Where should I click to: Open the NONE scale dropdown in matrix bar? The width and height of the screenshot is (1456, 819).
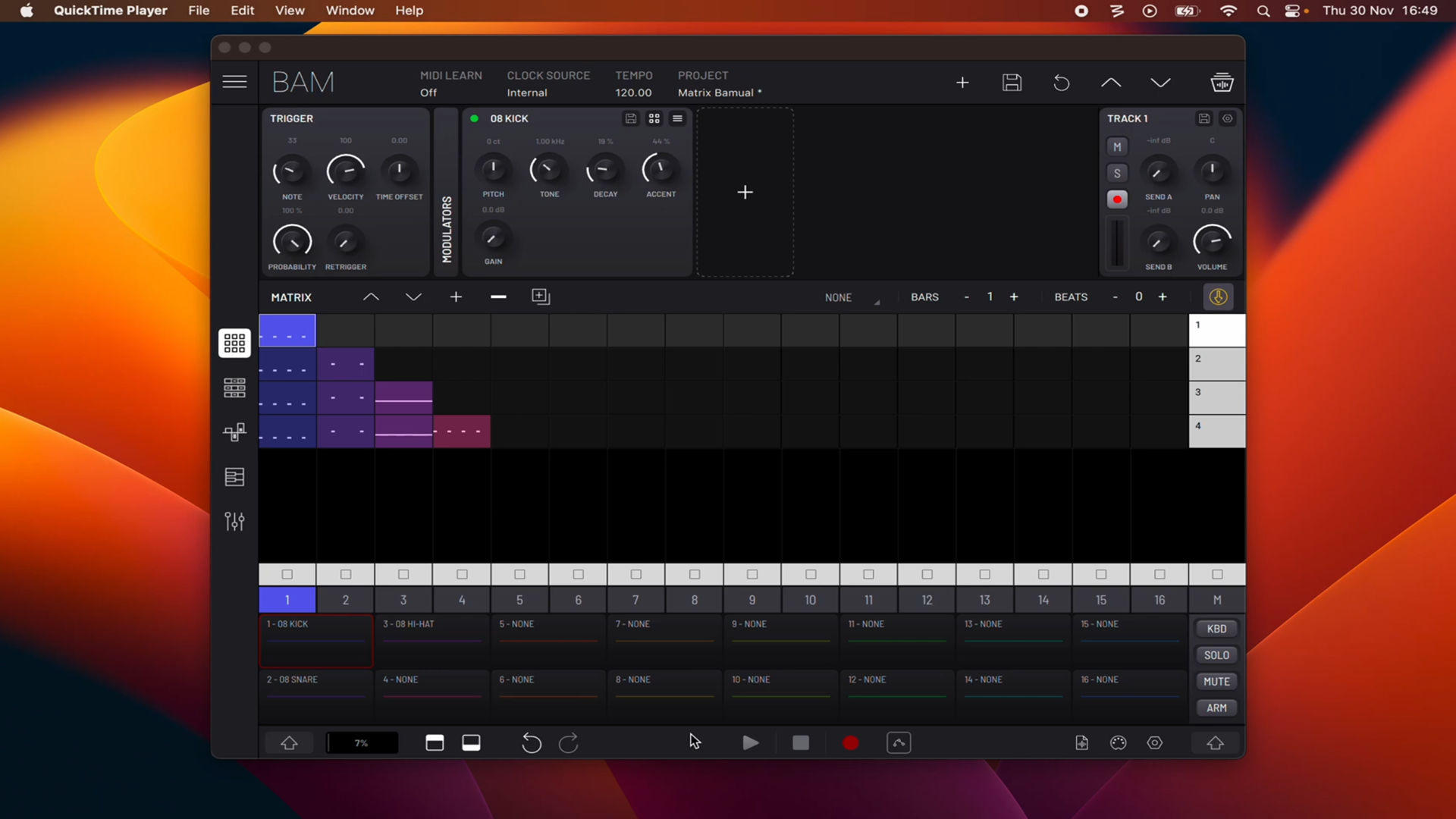coord(849,297)
